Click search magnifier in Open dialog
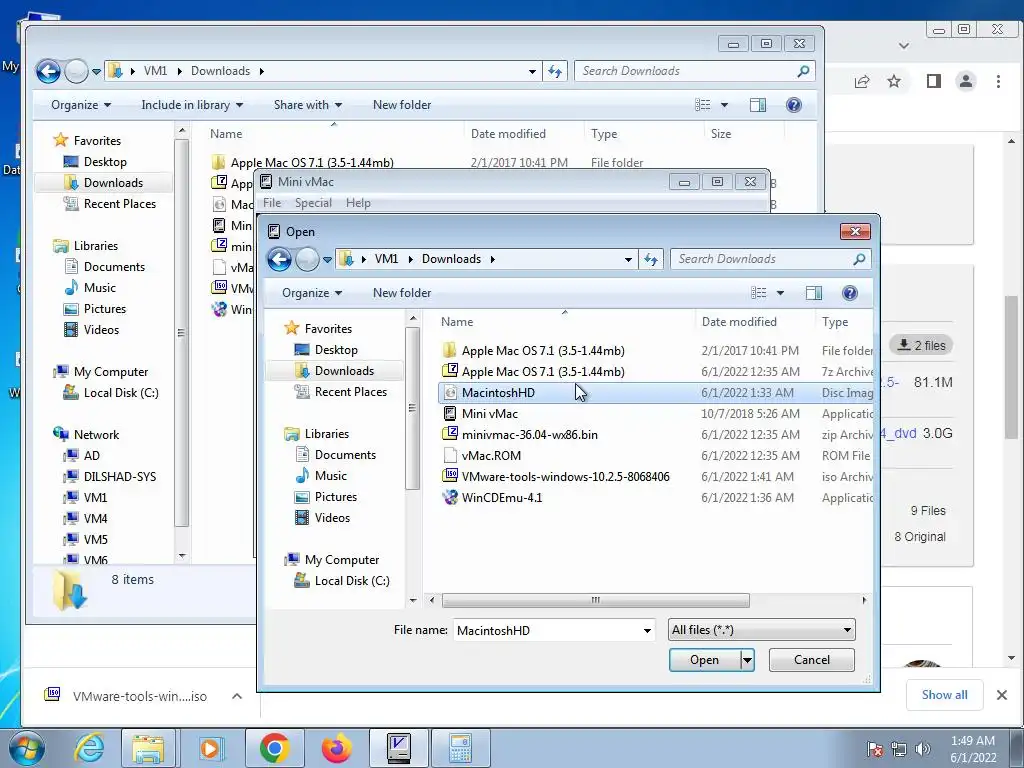Image resolution: width=1024 pixels, height=768 pixels. 859,259
